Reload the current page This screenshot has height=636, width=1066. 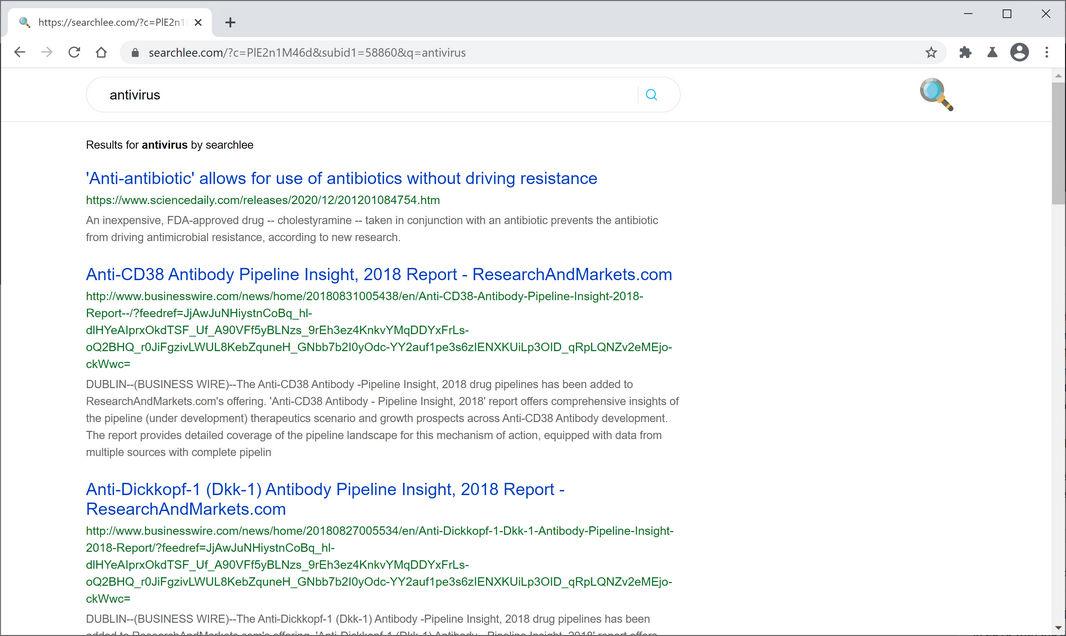click(x=74, y=52)
